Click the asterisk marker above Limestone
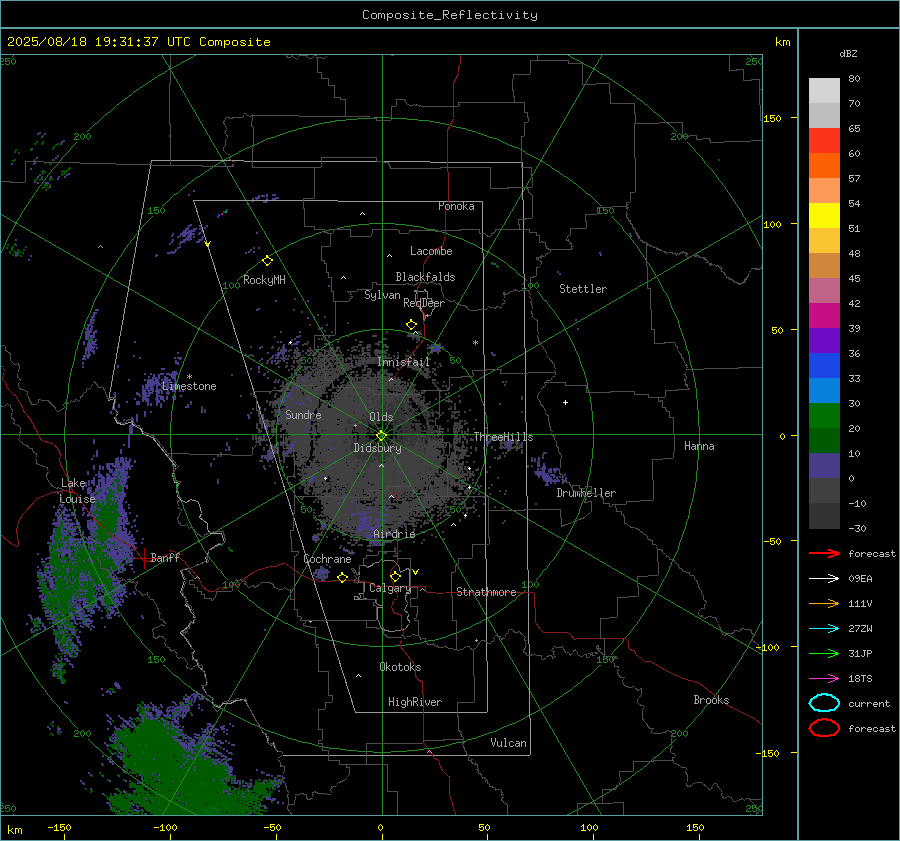Image resolution: width=900 pixels, height=841 pixels. 189,377
